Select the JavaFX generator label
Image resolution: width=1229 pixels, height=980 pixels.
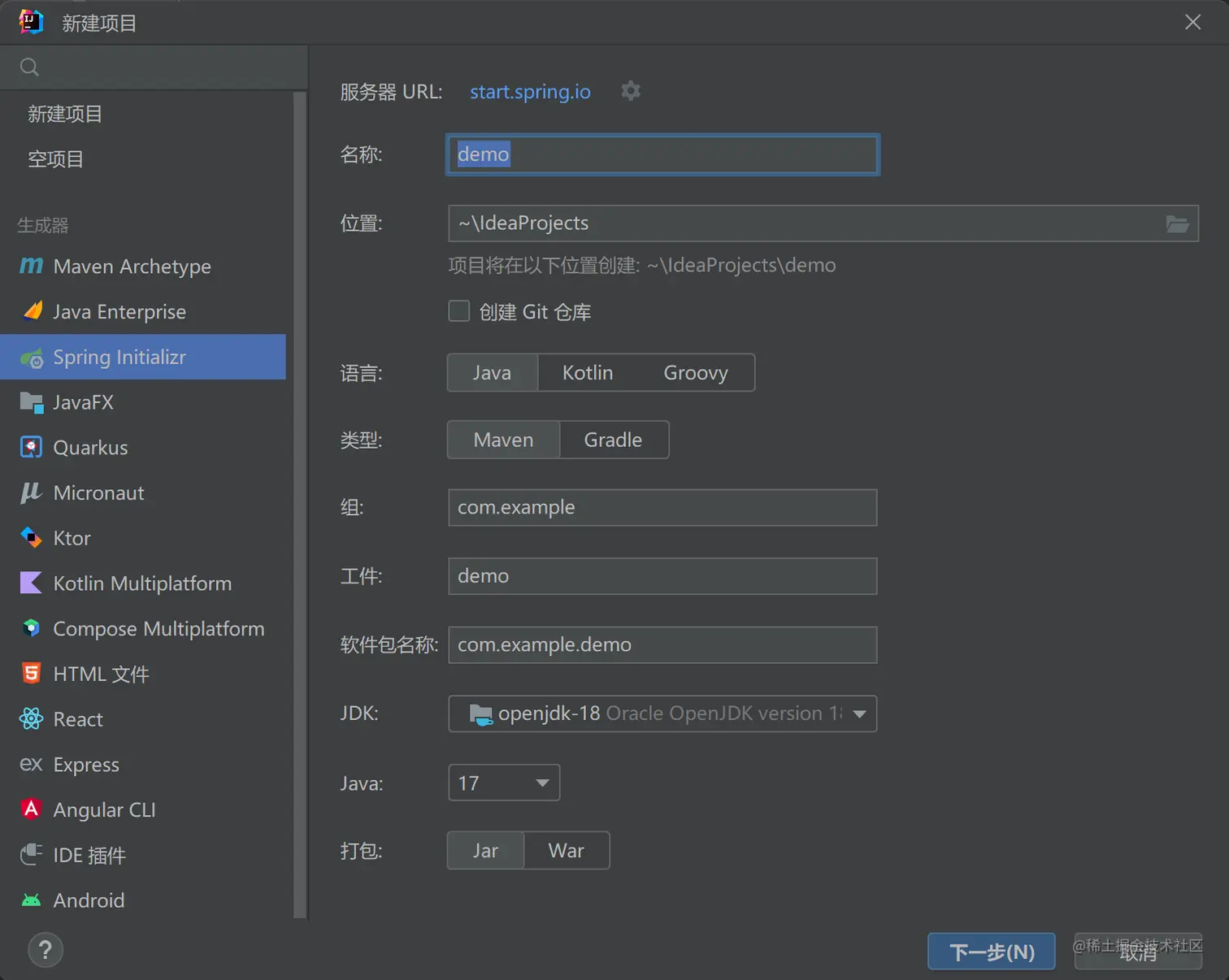(x=83, y=402)
